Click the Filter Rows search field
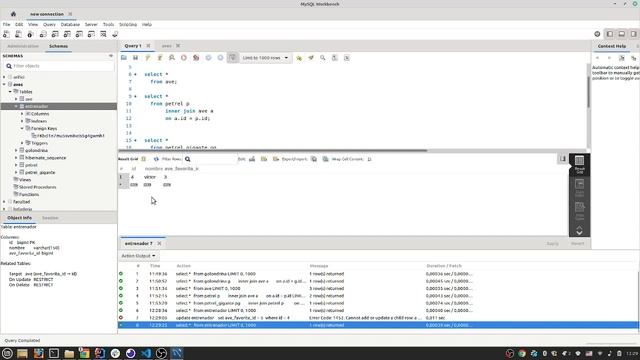The width and height of the screenshot is (640, 360). pyautogui.click(x=210, y=159)
